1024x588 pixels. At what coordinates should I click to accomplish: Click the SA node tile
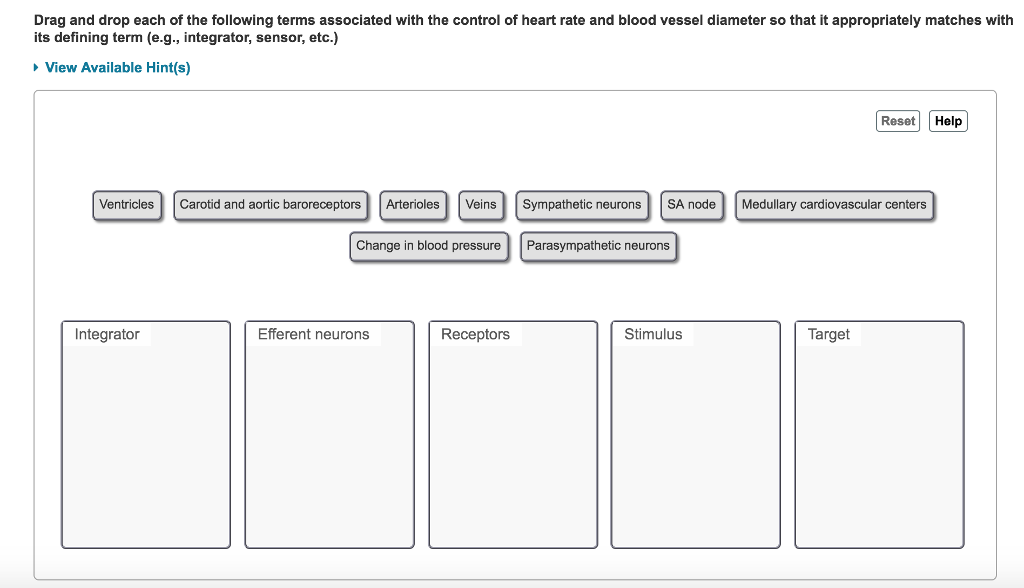coord(692,205)
